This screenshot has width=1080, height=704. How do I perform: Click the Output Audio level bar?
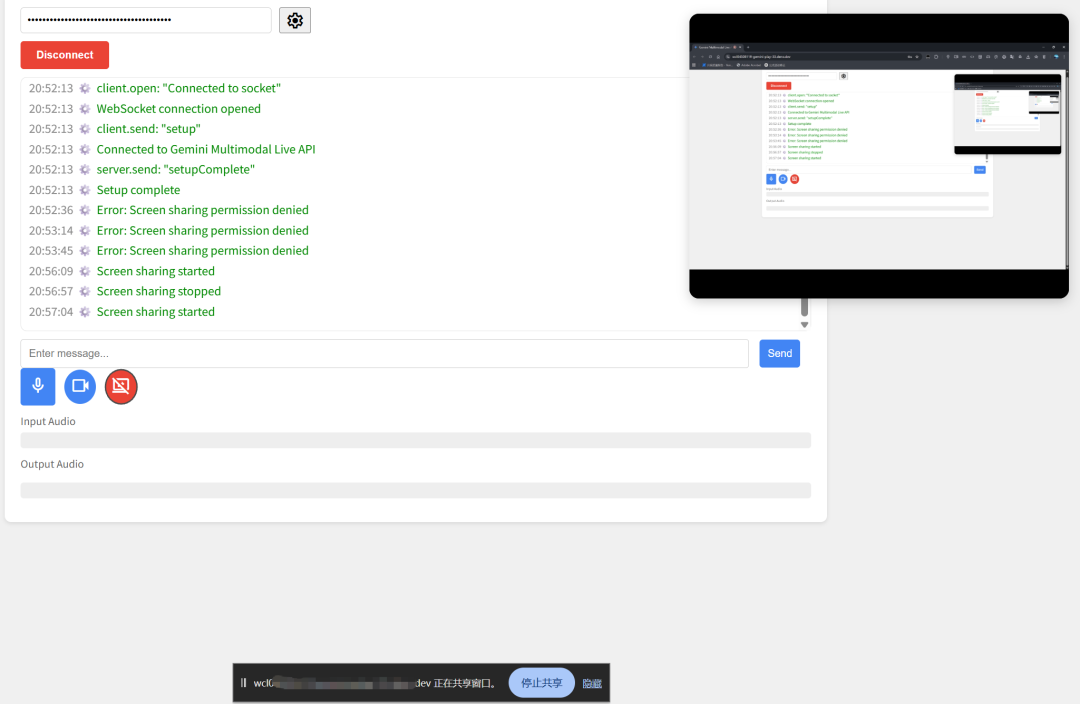(x=415, y=490)
